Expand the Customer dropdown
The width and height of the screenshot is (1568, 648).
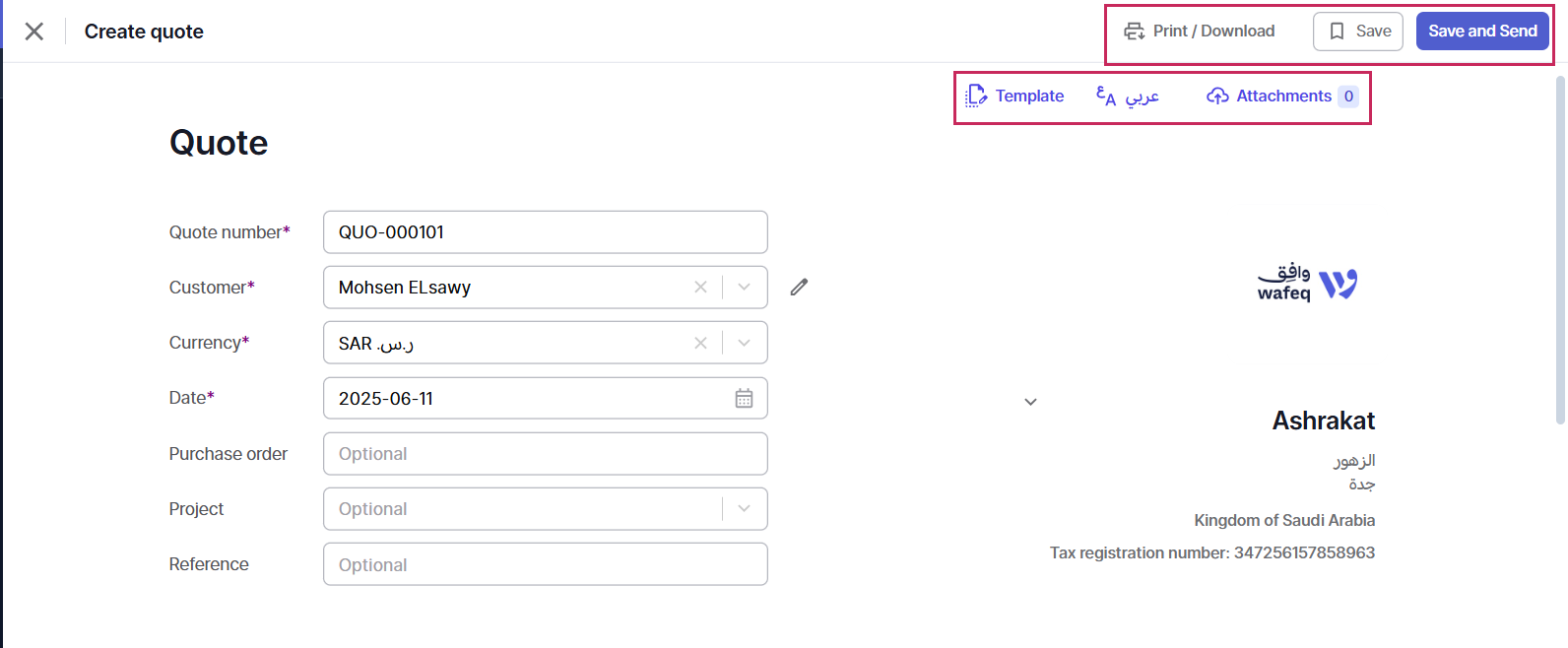(x=745, y=288)
